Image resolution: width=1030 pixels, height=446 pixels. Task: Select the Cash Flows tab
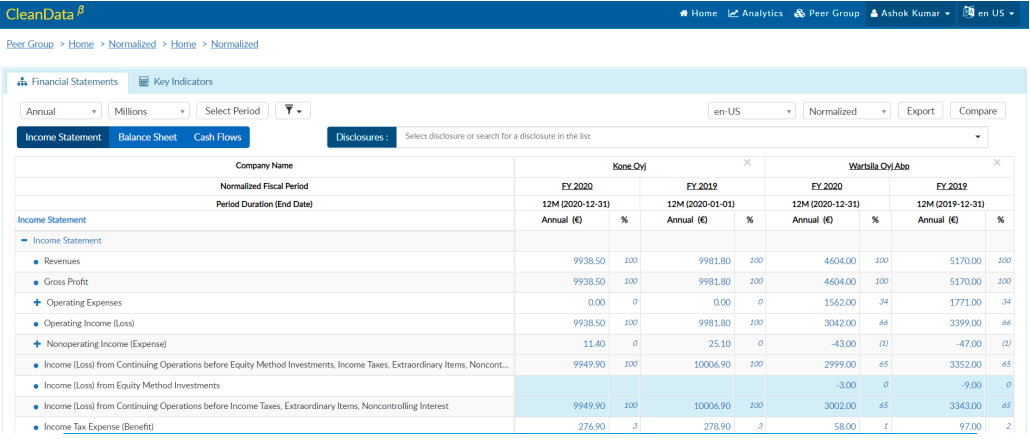point(217,137)
